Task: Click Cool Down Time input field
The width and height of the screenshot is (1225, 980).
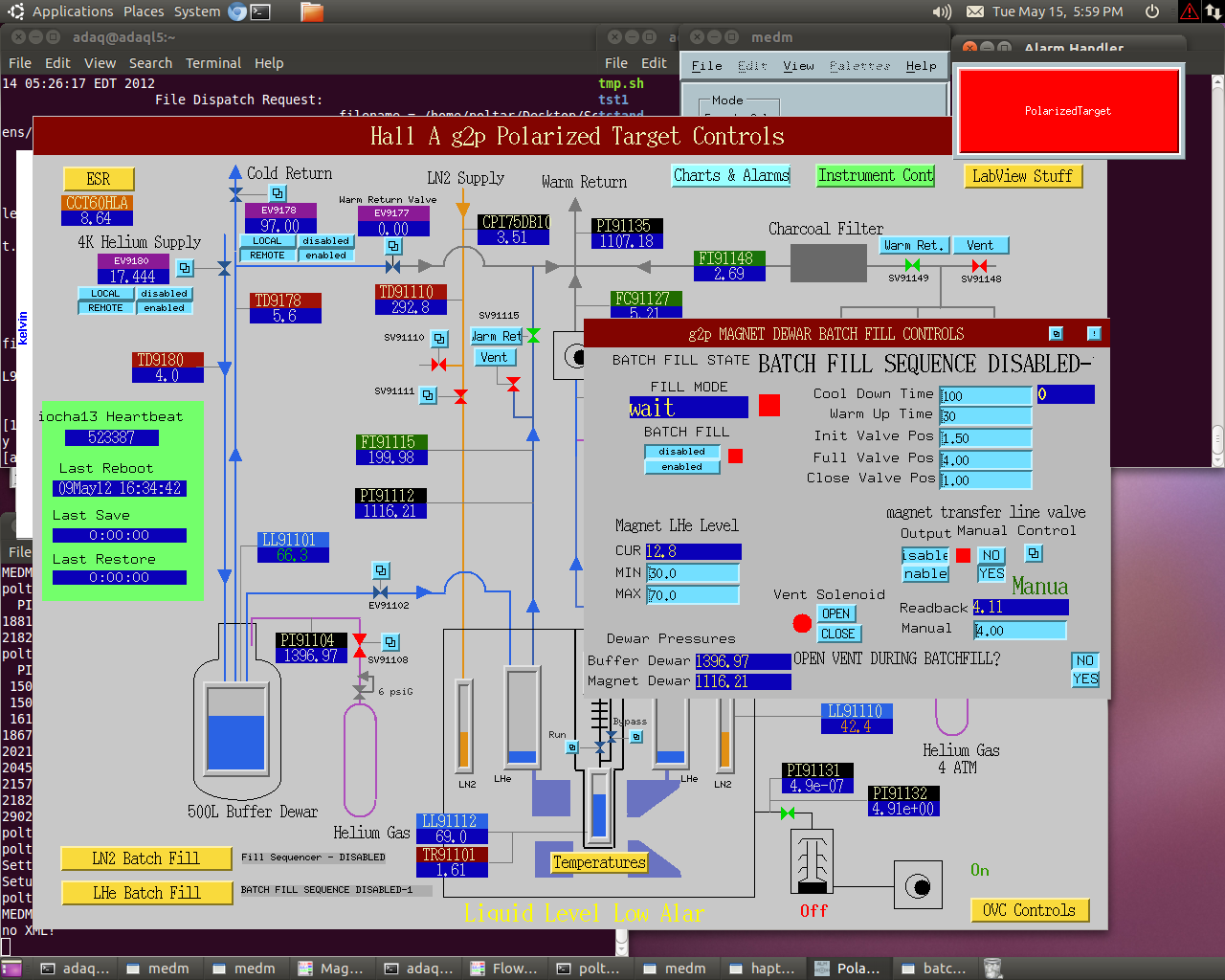Action: [x=985, y=395]
